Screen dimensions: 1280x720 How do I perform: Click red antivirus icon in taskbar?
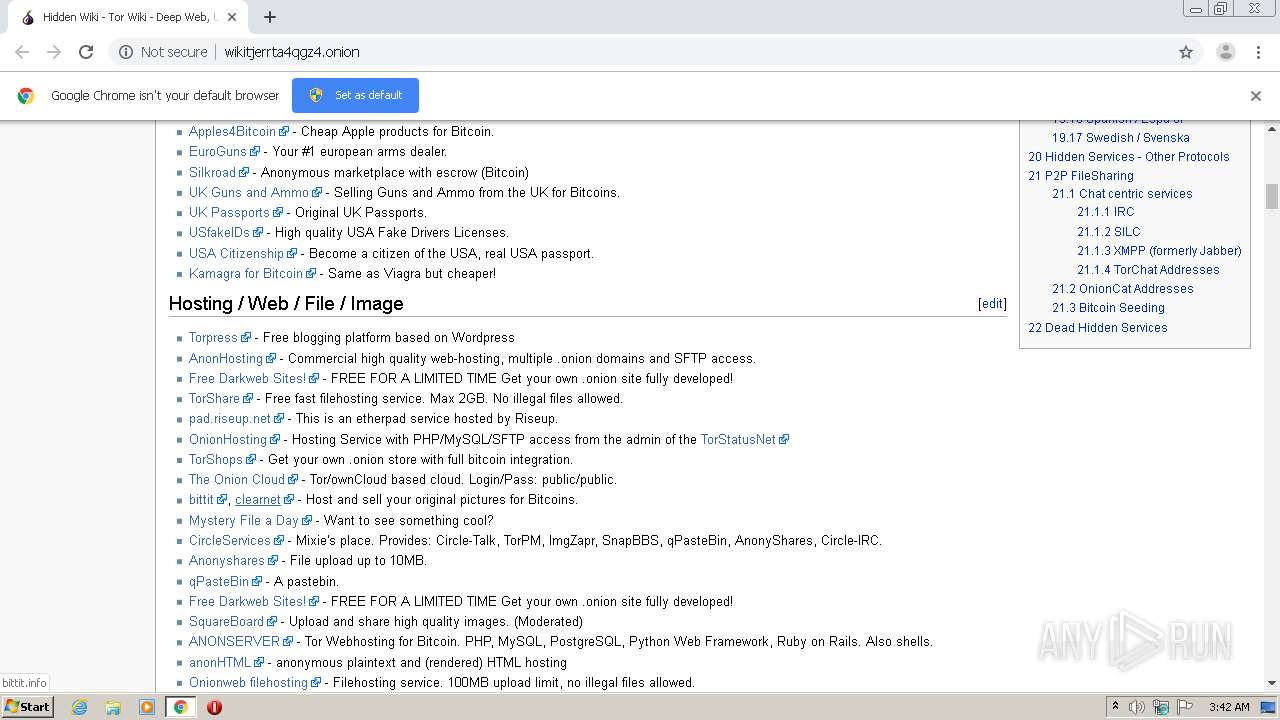click(x=214, y=707)
